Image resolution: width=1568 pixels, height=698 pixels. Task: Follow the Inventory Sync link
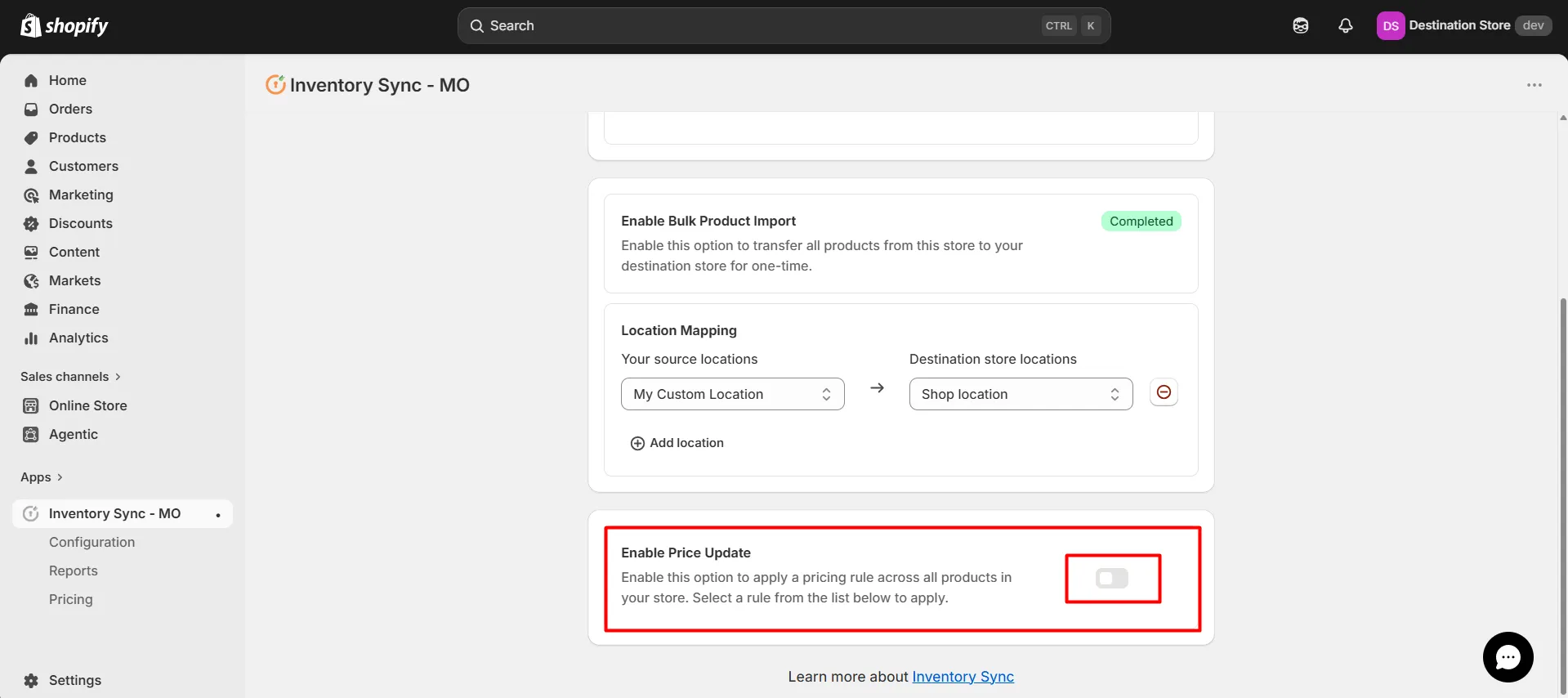[x=963, y=677]
